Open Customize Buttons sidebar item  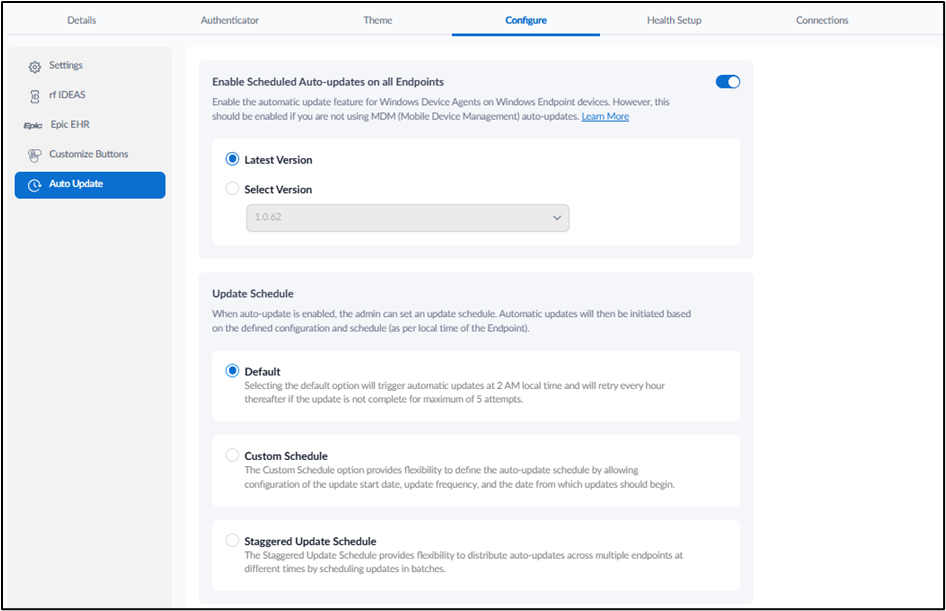coord(90,154)
